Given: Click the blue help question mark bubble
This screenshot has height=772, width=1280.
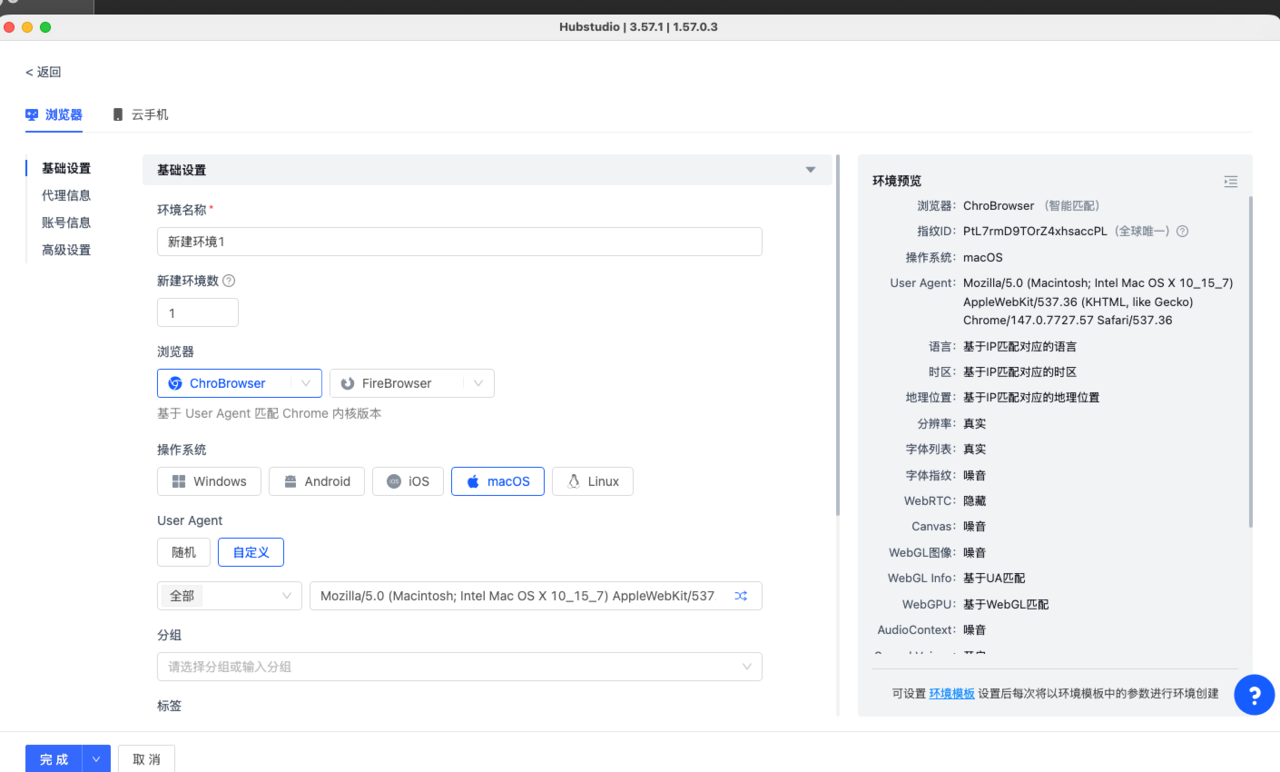Looking at the screenshot, I should pos(1254,695).
